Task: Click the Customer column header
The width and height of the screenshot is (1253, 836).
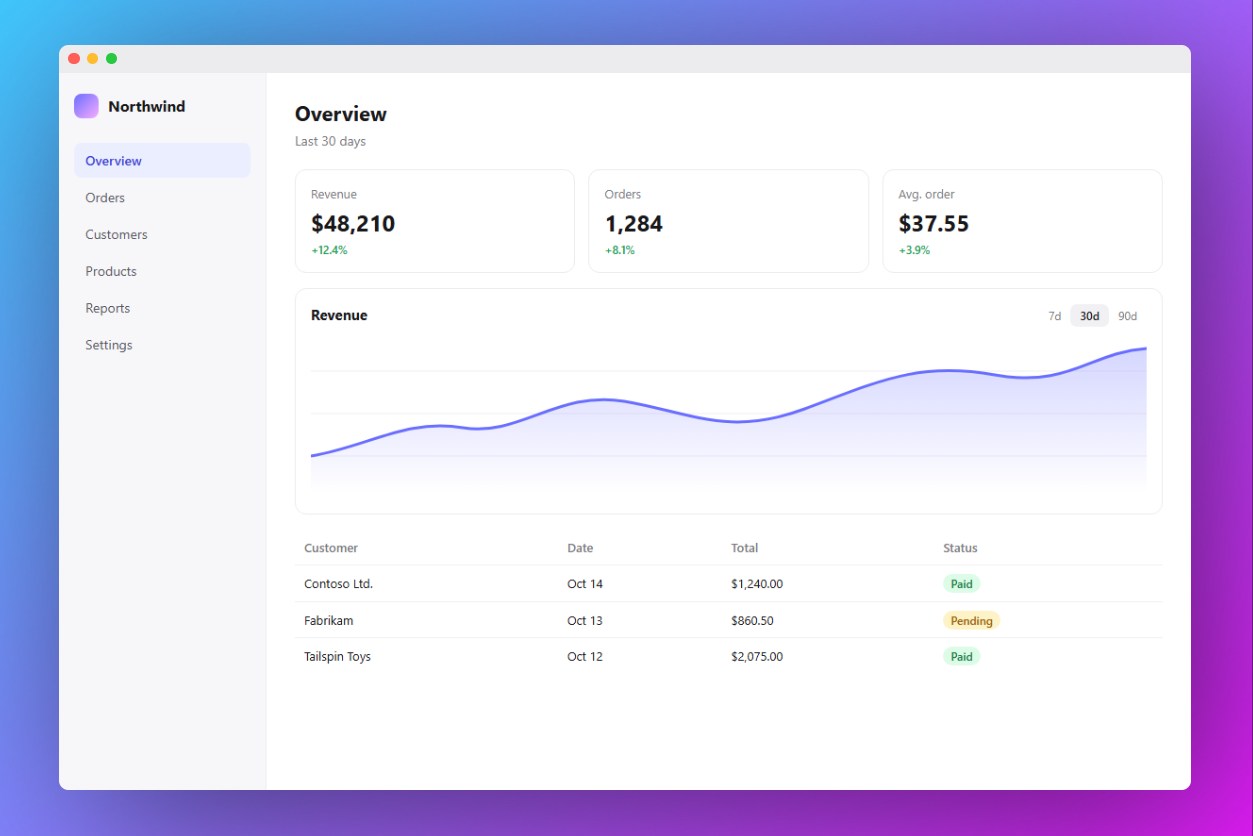Action: 331,548
